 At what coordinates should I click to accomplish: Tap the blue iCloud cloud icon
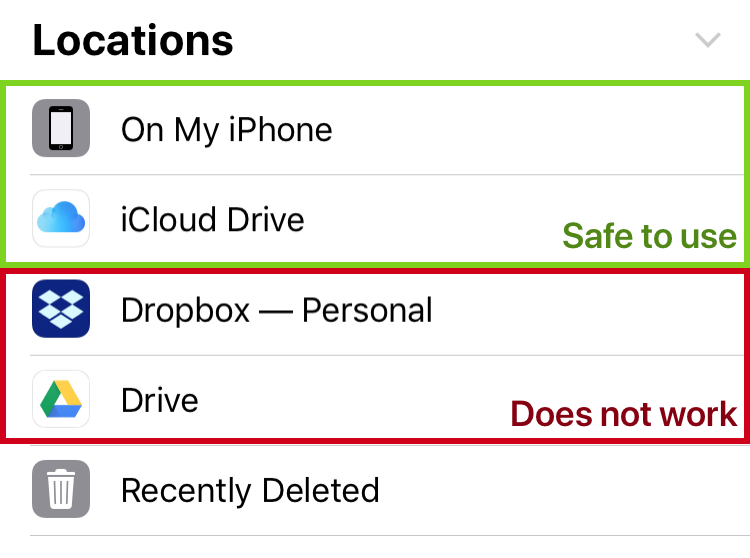[x=61, y=218]
